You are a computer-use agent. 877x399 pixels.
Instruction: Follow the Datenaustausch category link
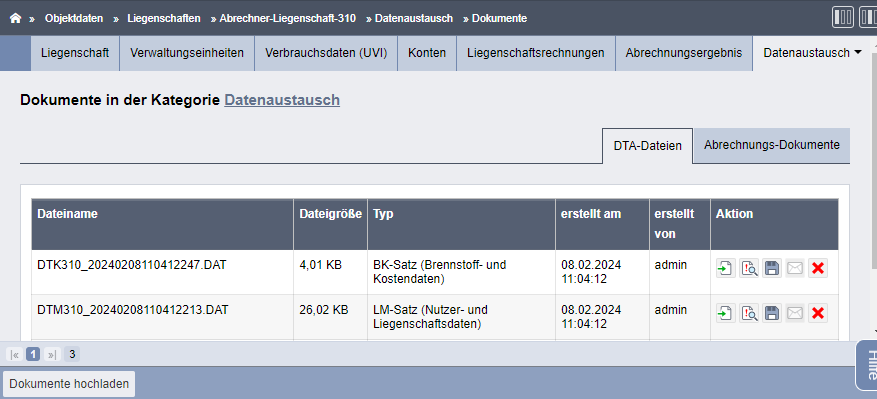pyautogui.click(x=282, y=100)
